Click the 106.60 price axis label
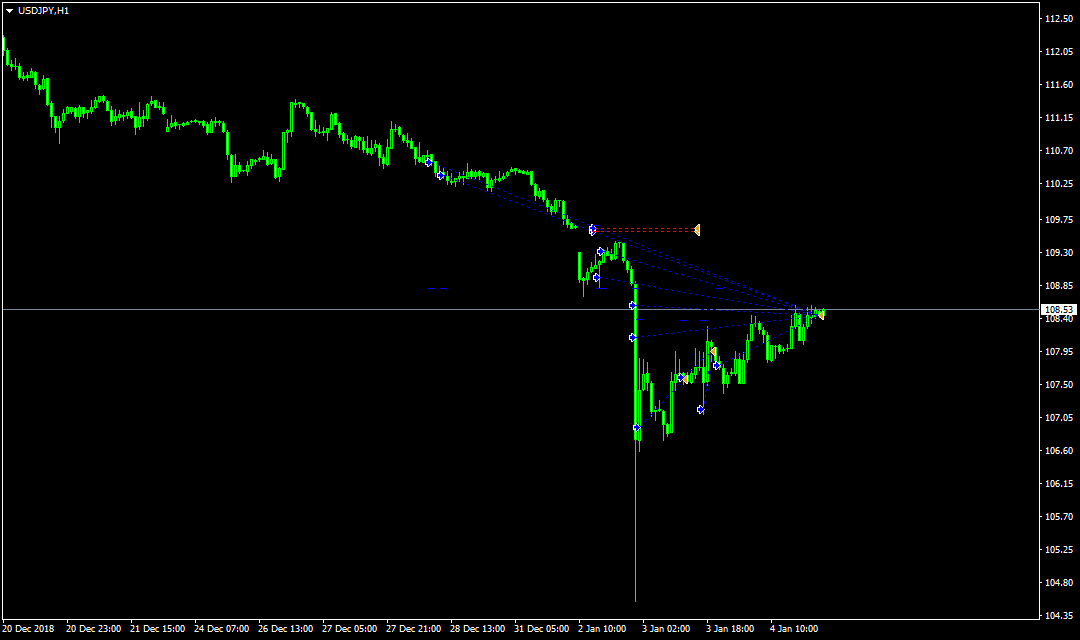This screenshot has width=1080, height=640. (1059, 451)
